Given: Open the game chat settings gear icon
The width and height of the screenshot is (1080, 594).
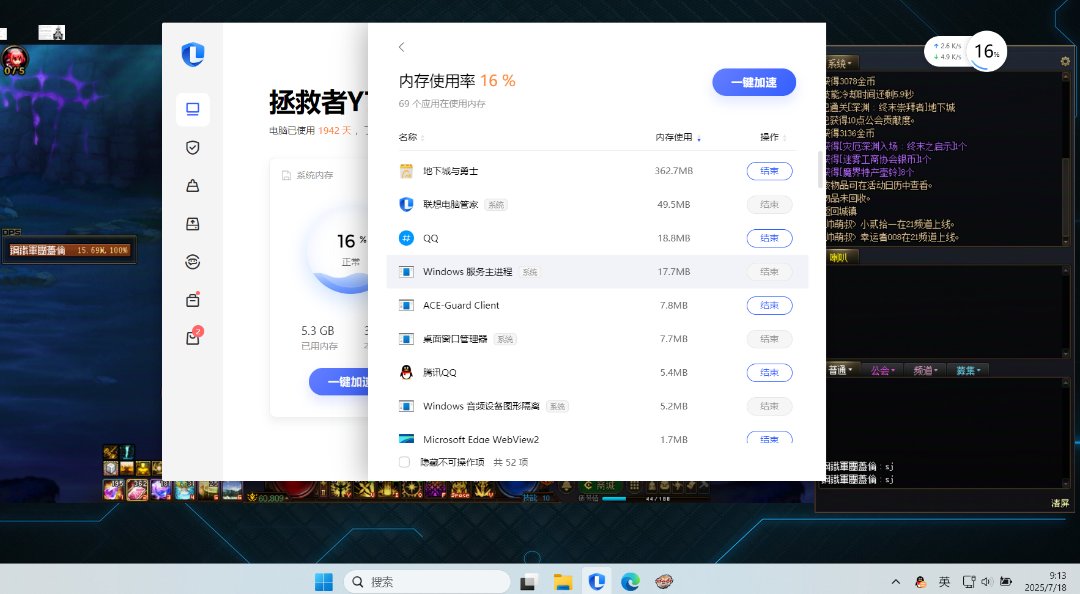Looking at the screenshot, I should (x=1065, y=61).
